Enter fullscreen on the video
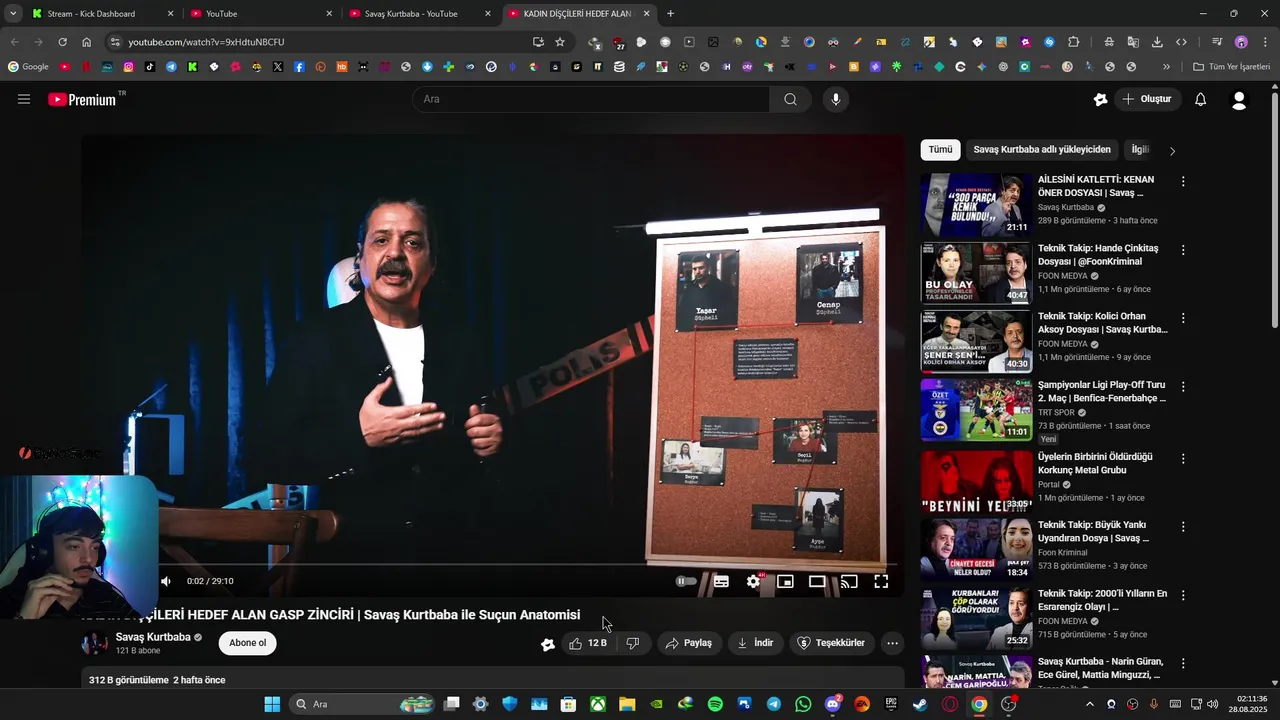This screenshot has width=1280, height=720. 881,581
